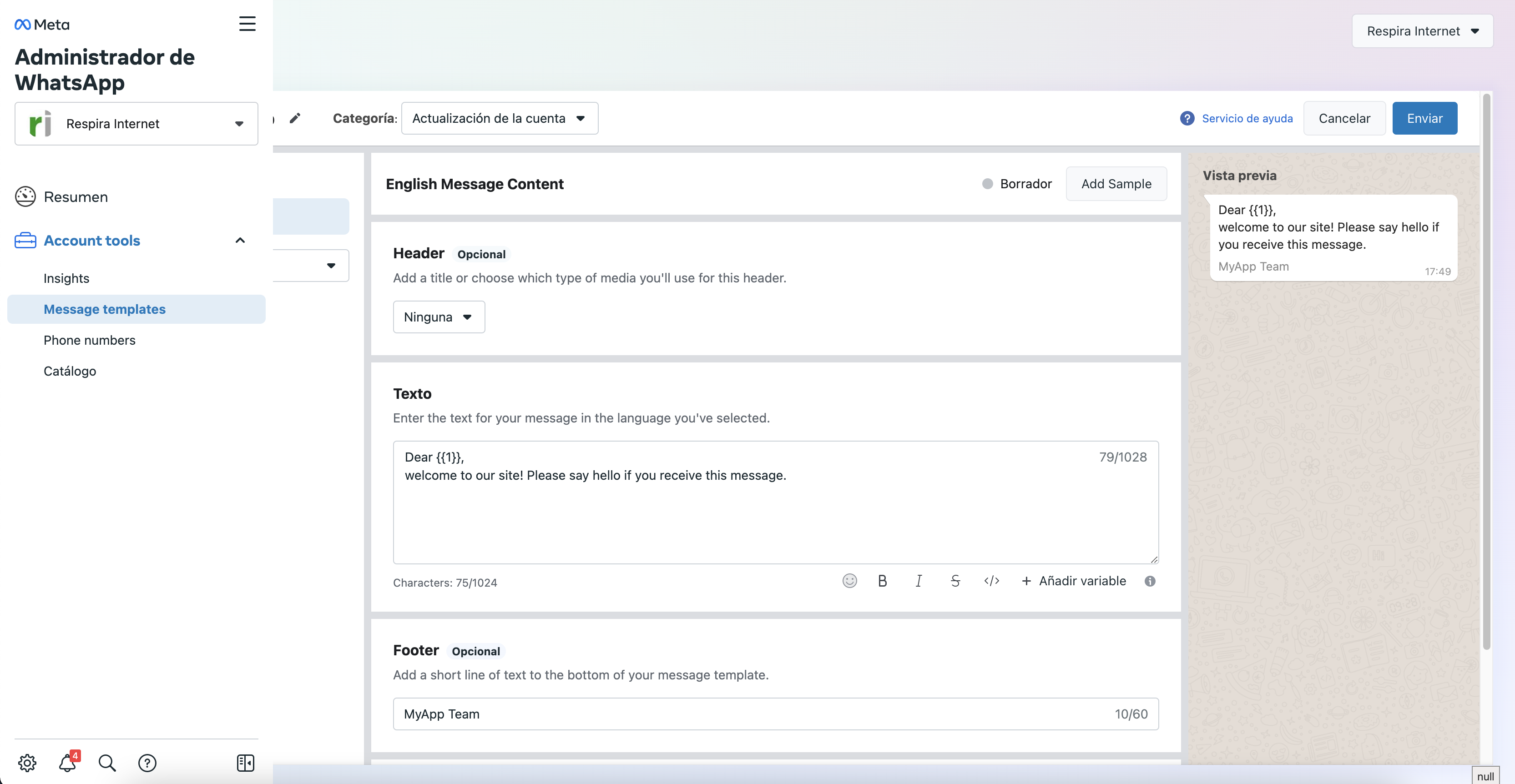The height and width of the screenshot is (784, 1515).
Task: Collapse the Account tools section
Action: [240, 241]
